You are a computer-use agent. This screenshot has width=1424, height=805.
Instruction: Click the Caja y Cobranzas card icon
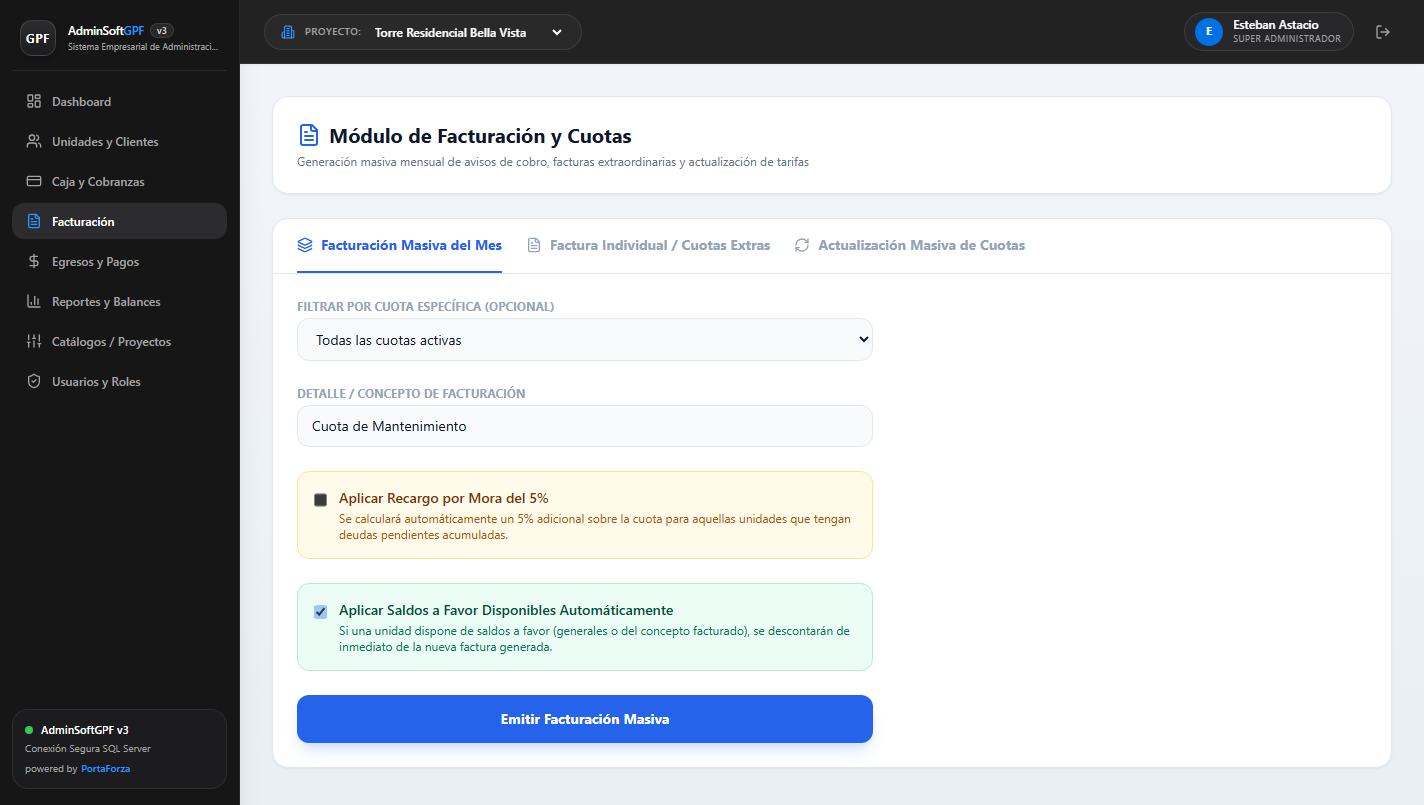(34, 181)
